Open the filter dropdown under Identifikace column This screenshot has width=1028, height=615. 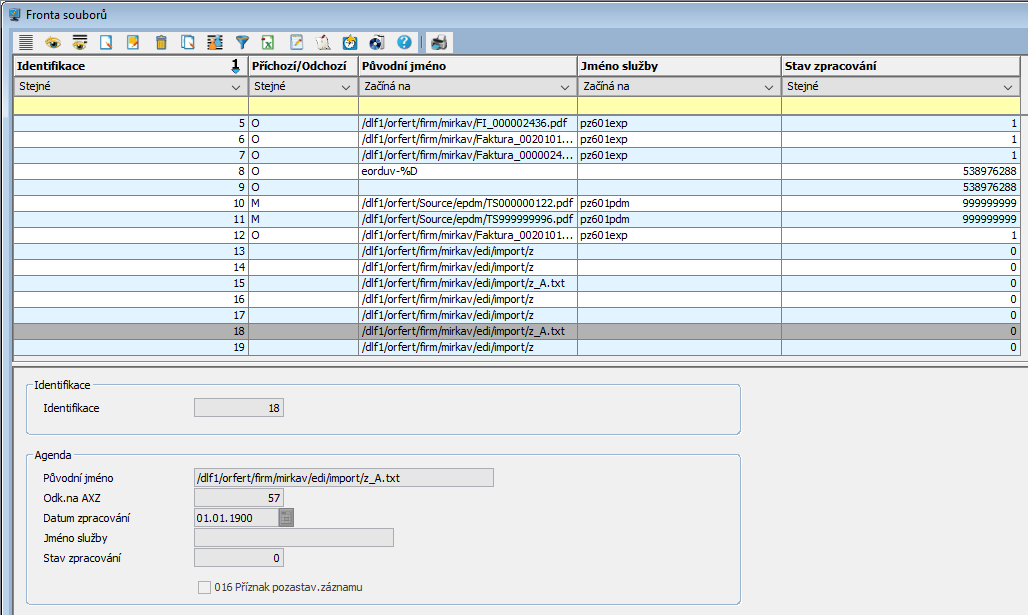point(235,87)
